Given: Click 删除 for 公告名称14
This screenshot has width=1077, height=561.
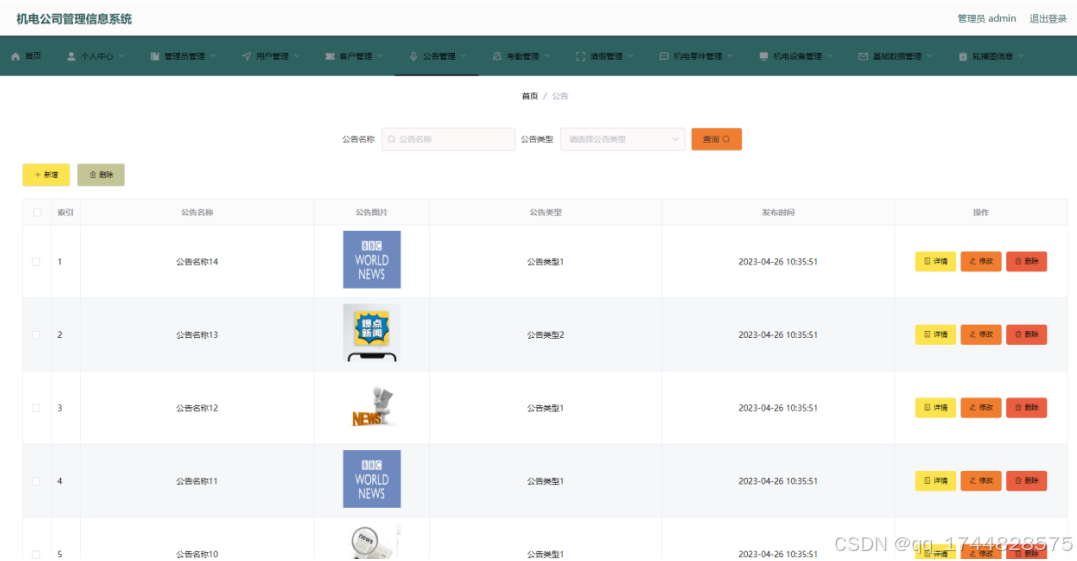Looking at the screenshot, I should pos(1026,262).
